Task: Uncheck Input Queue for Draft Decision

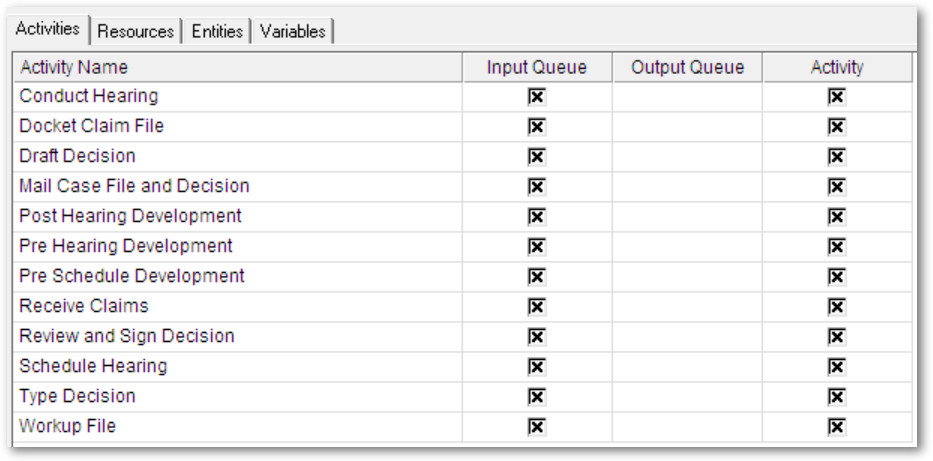Action: click(x=537, y=156)
